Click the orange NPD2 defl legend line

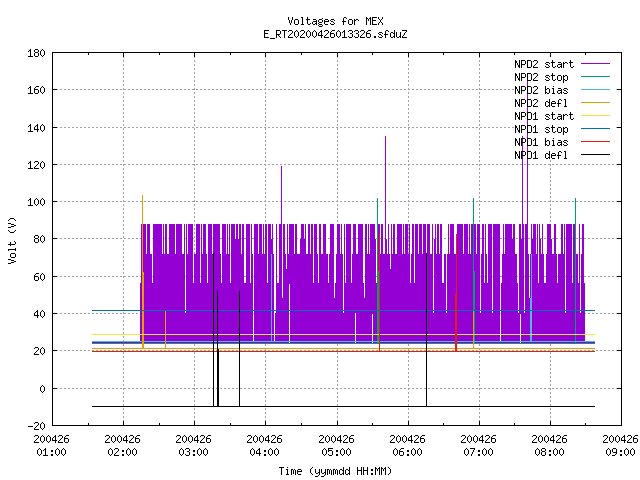coord(595,102)
